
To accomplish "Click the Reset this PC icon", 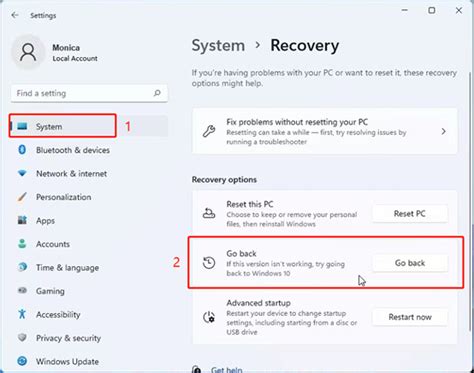I will (209, 213).
